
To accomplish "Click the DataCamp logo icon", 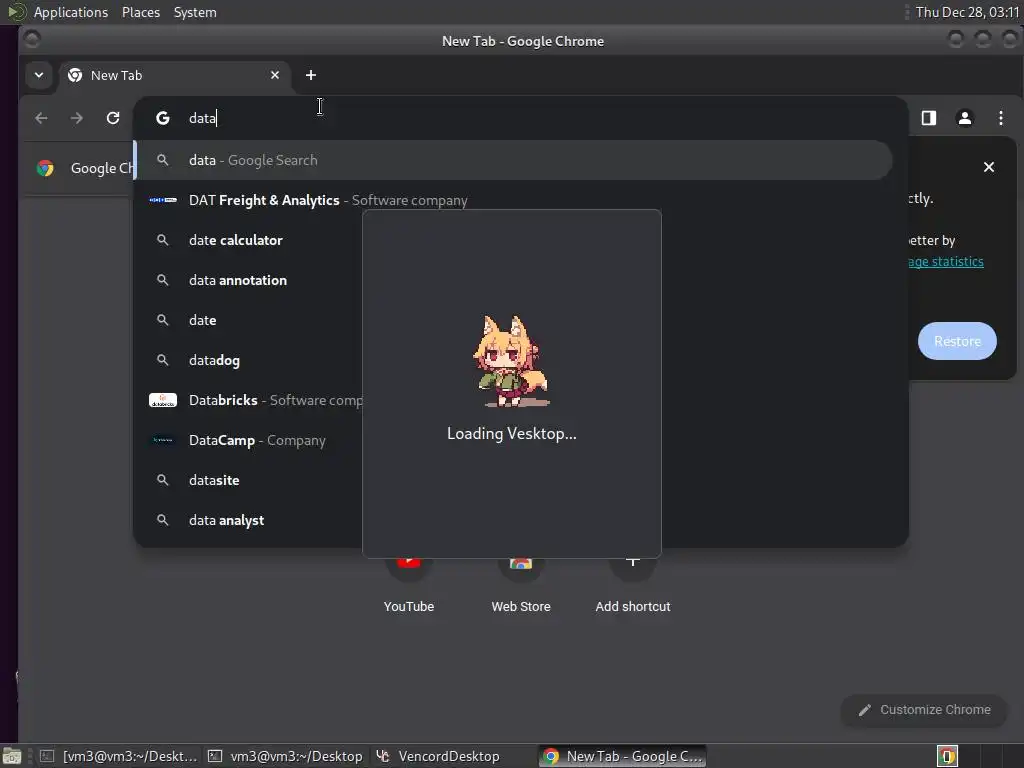I will click(163, 440).
